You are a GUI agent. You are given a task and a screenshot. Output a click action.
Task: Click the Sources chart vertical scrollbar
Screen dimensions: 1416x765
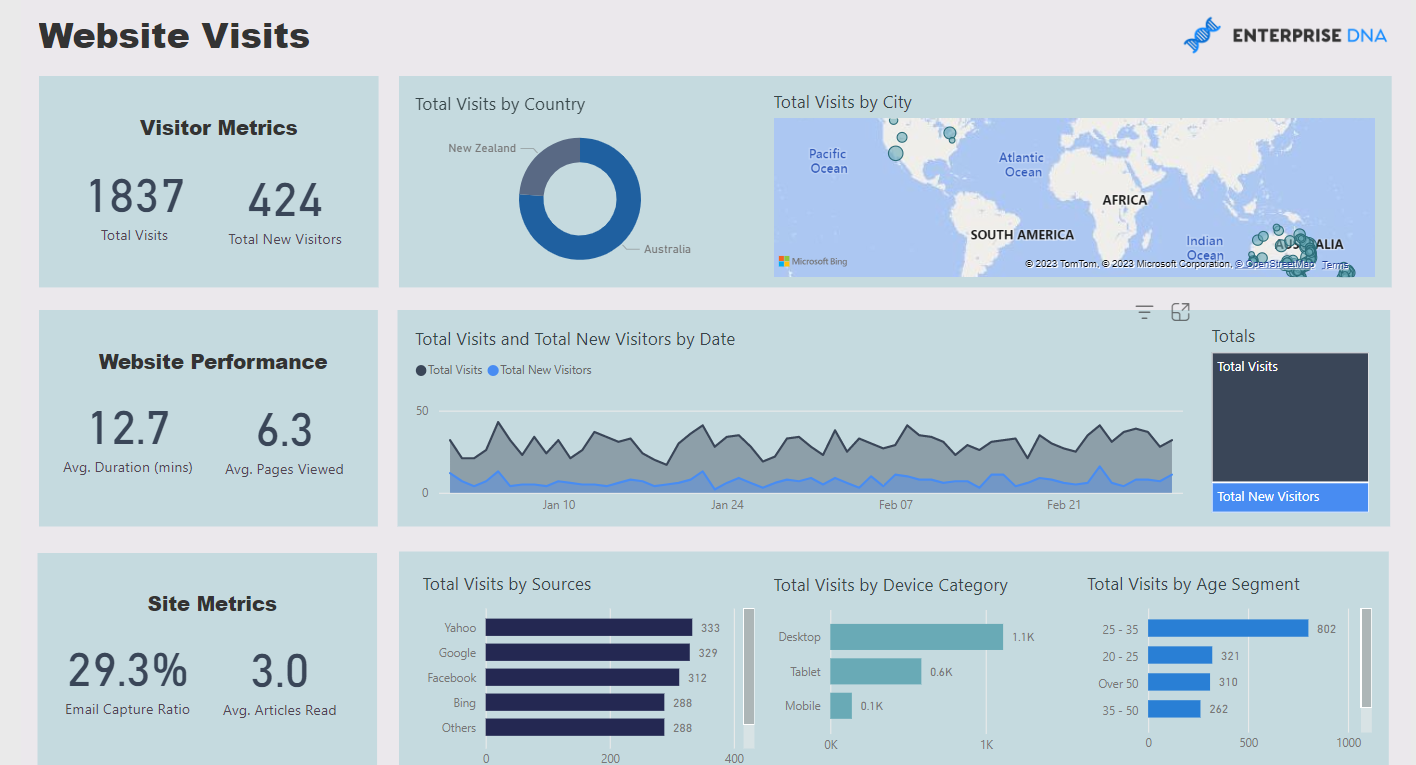click(x=748, y=665)
